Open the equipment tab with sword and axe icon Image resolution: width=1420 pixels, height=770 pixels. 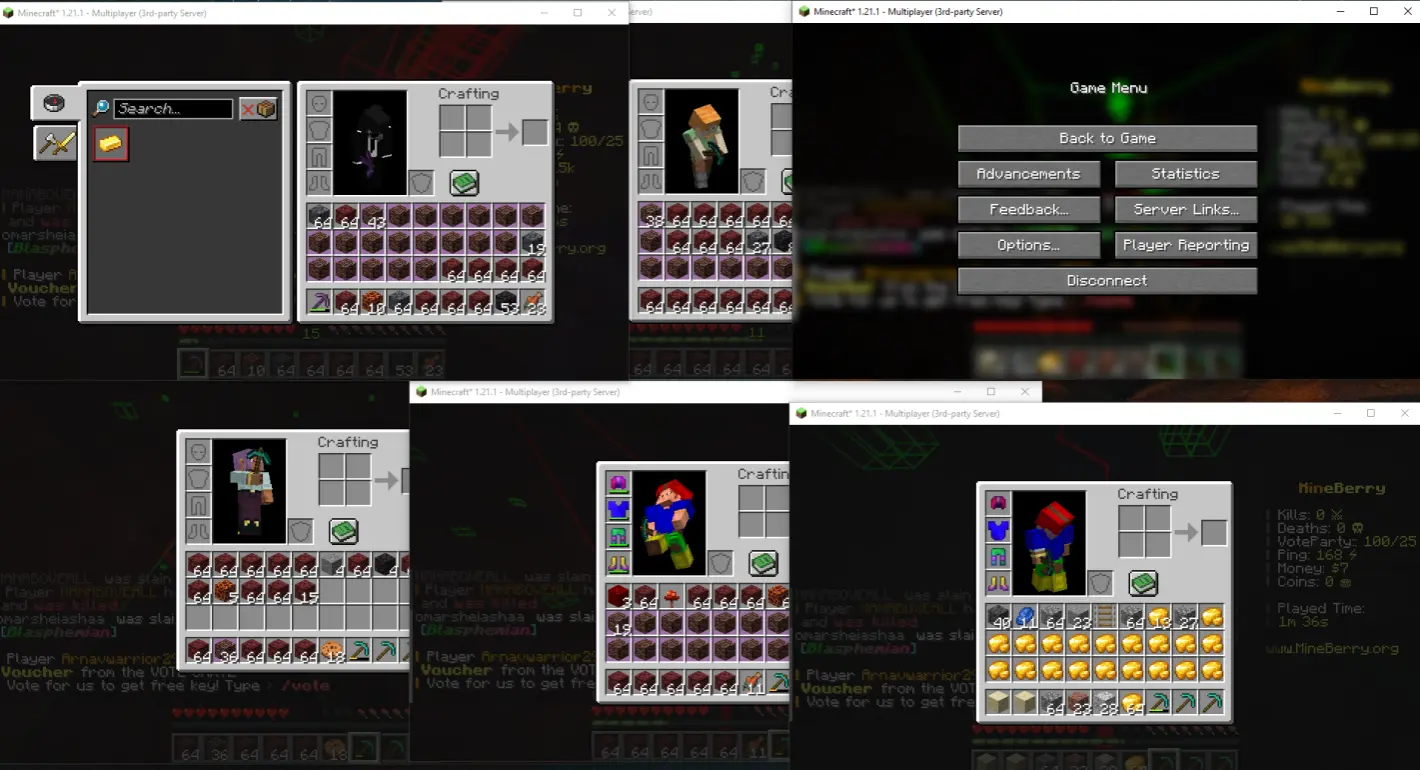[54, 143]
